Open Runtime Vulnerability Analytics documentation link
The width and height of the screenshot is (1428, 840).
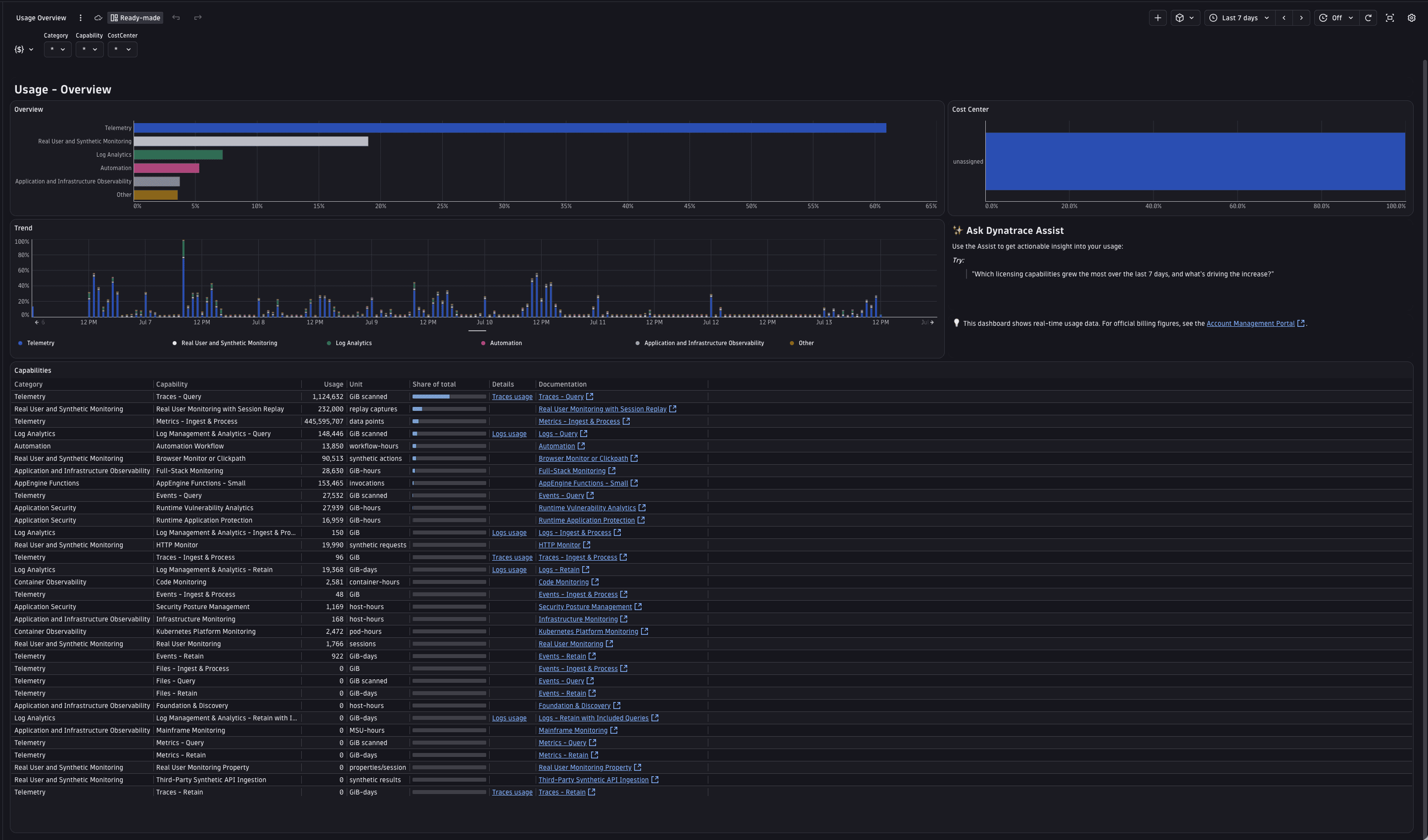click(x=587, y=508)
